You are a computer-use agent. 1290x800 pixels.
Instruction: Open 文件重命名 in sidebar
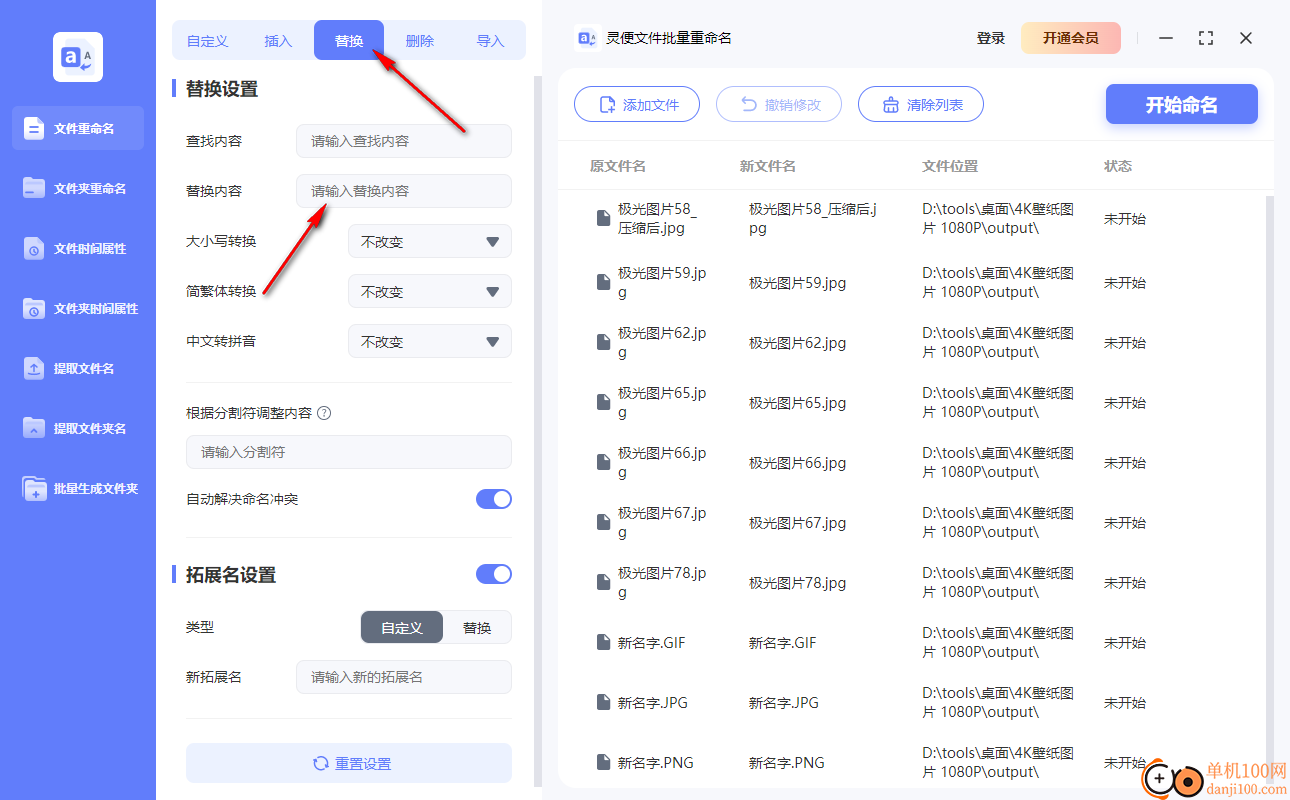tap(78, 128)
